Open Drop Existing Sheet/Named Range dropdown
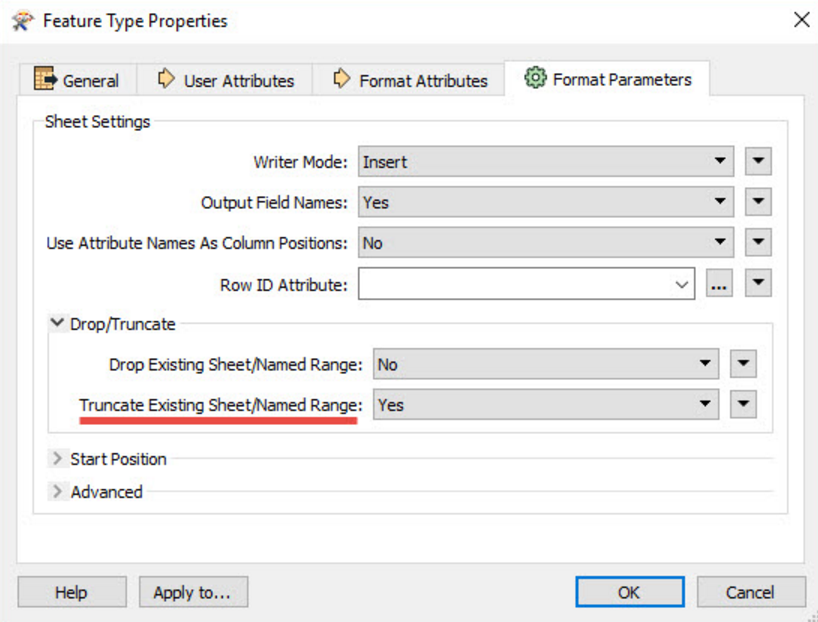The height and width of the screenshot is (622, 818). 546,365
